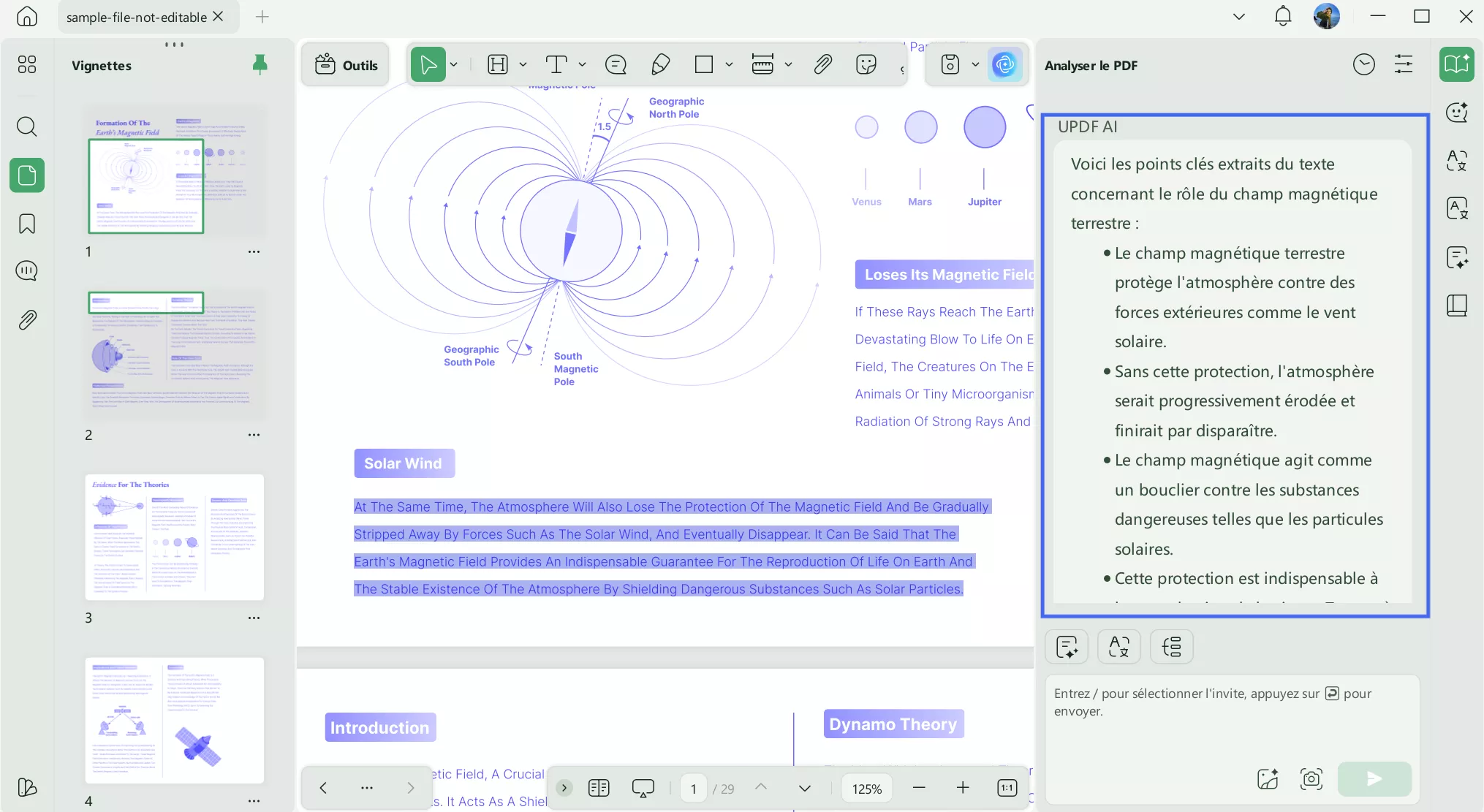
Task: Open the rectangle shape dropdown arrow
Action: (x=729, y=65)
